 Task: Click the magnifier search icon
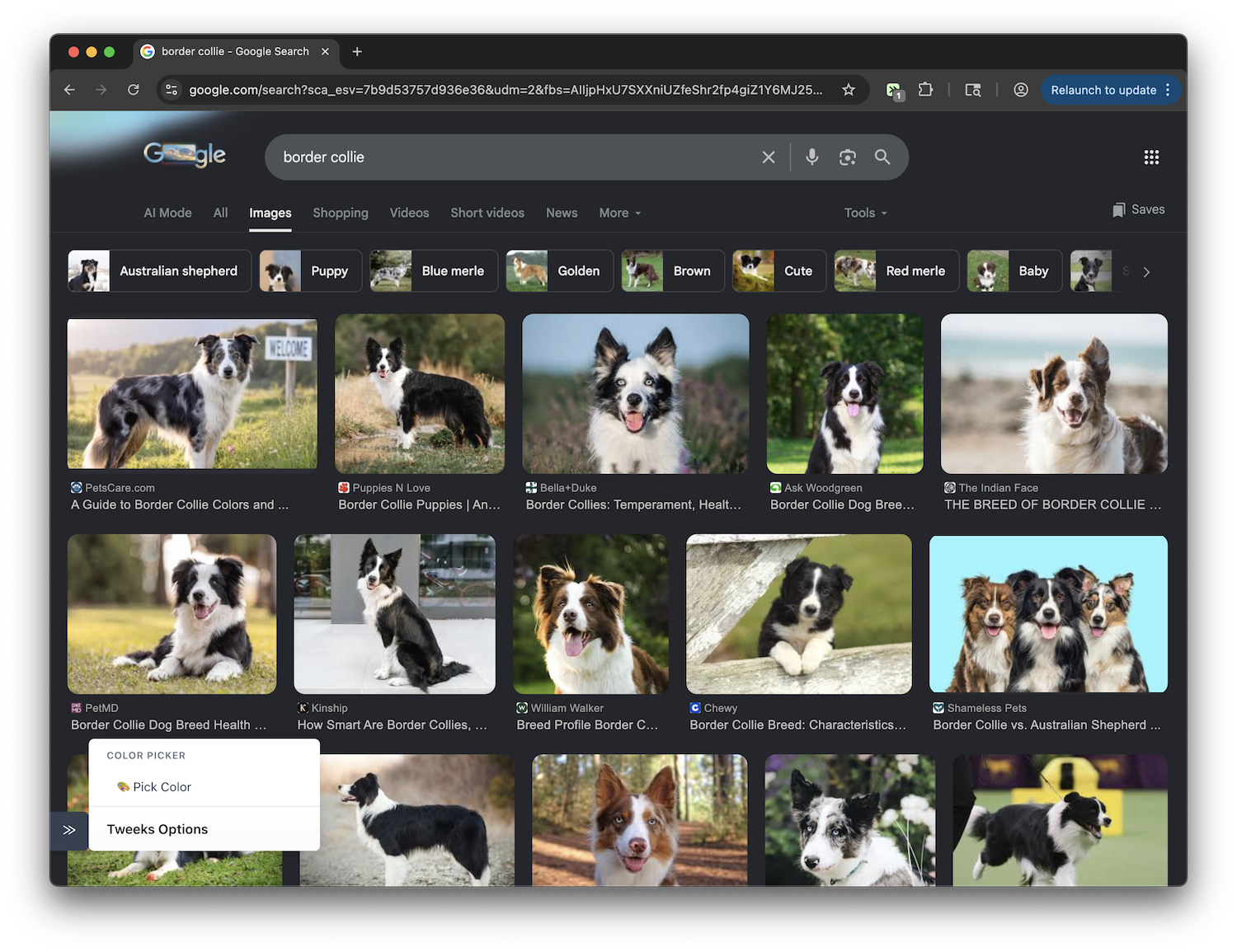point(882,157)
